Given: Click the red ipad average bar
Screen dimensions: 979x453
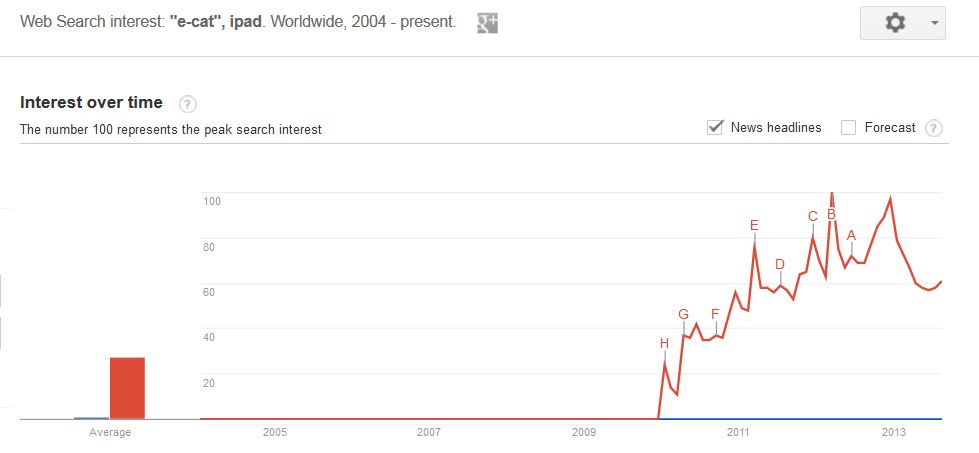Looking at the screenshot, I should click(x=127, y=388).
